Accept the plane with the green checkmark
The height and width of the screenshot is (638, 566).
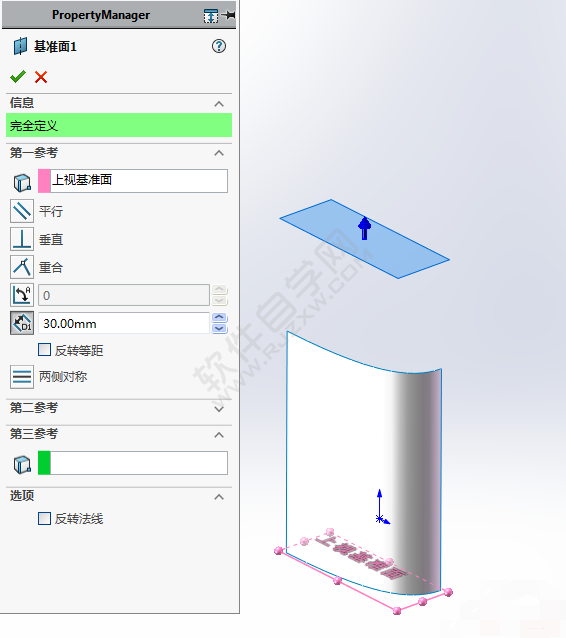click(17, 76)
